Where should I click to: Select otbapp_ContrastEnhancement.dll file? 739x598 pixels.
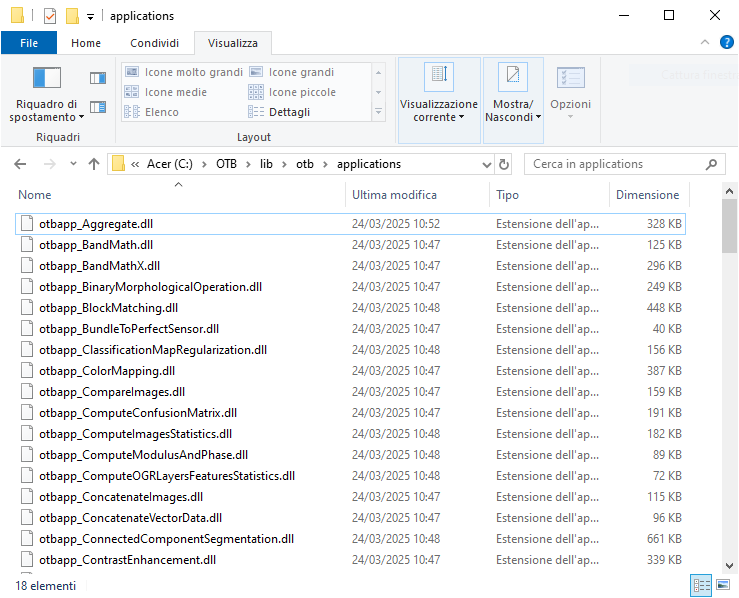[351, 560]
